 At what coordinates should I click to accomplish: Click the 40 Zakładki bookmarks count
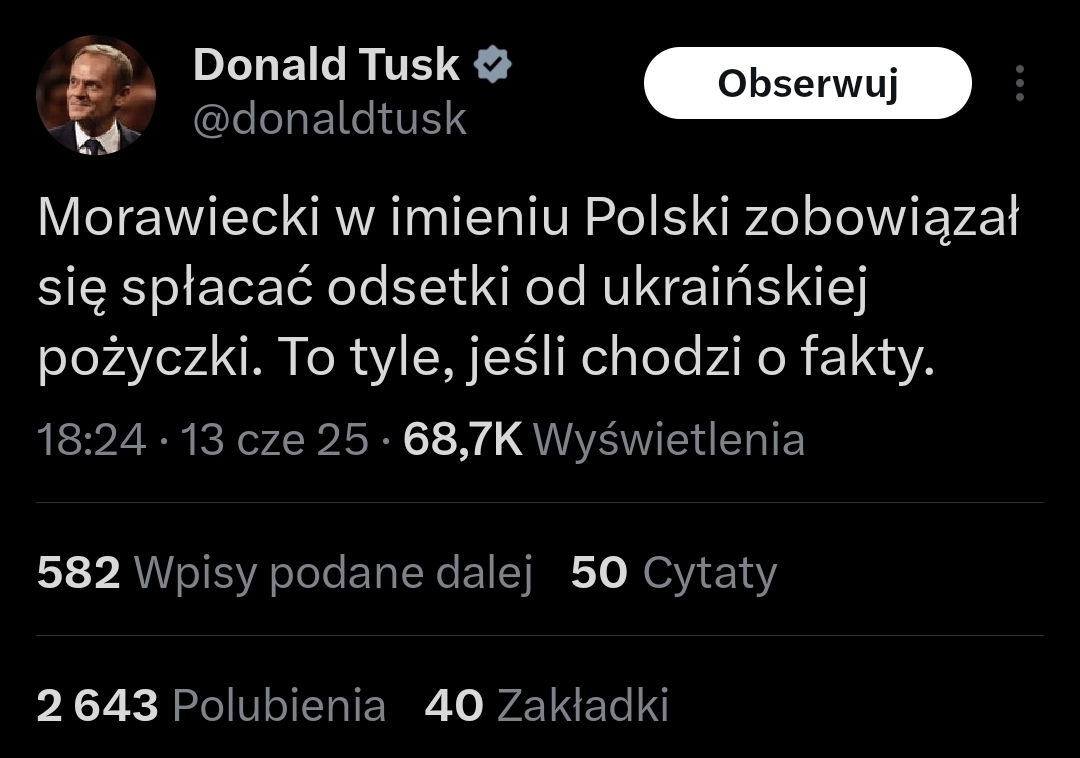(546, 706)
